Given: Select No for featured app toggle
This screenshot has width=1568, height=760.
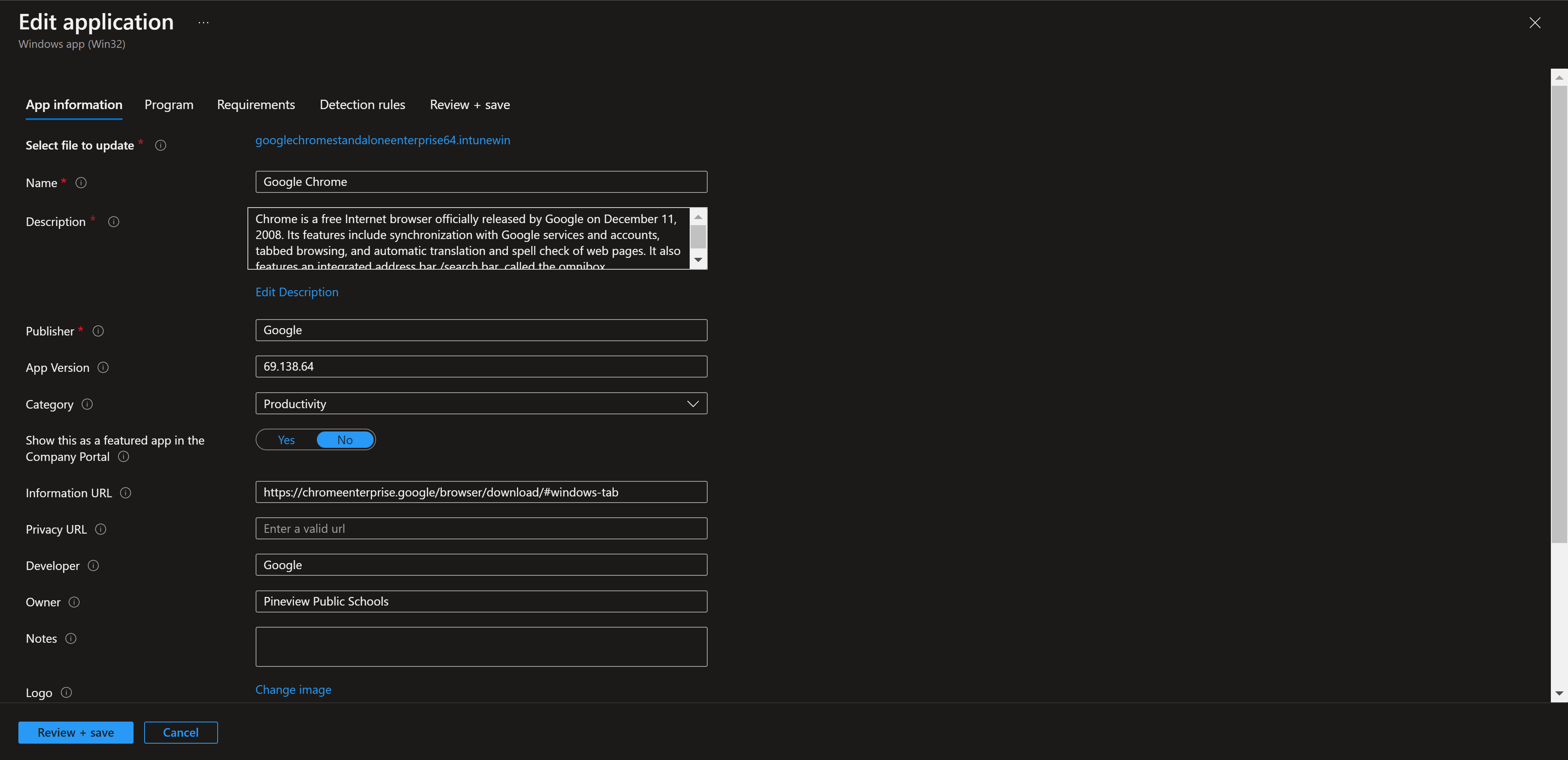Looking at the screenshot, I should 345,440.
